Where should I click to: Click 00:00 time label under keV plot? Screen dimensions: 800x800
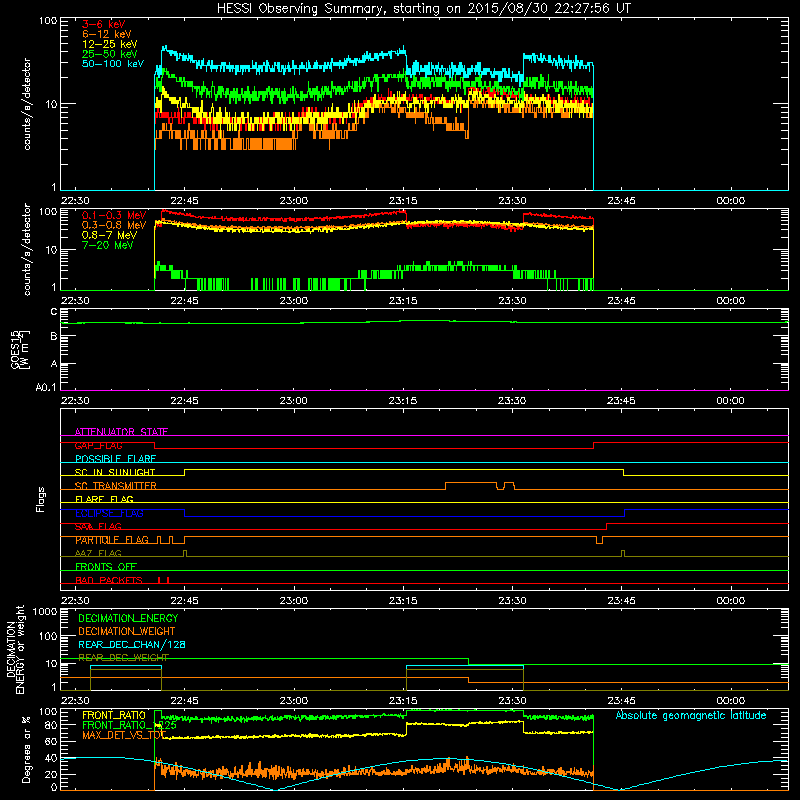(x=731, y=201)
